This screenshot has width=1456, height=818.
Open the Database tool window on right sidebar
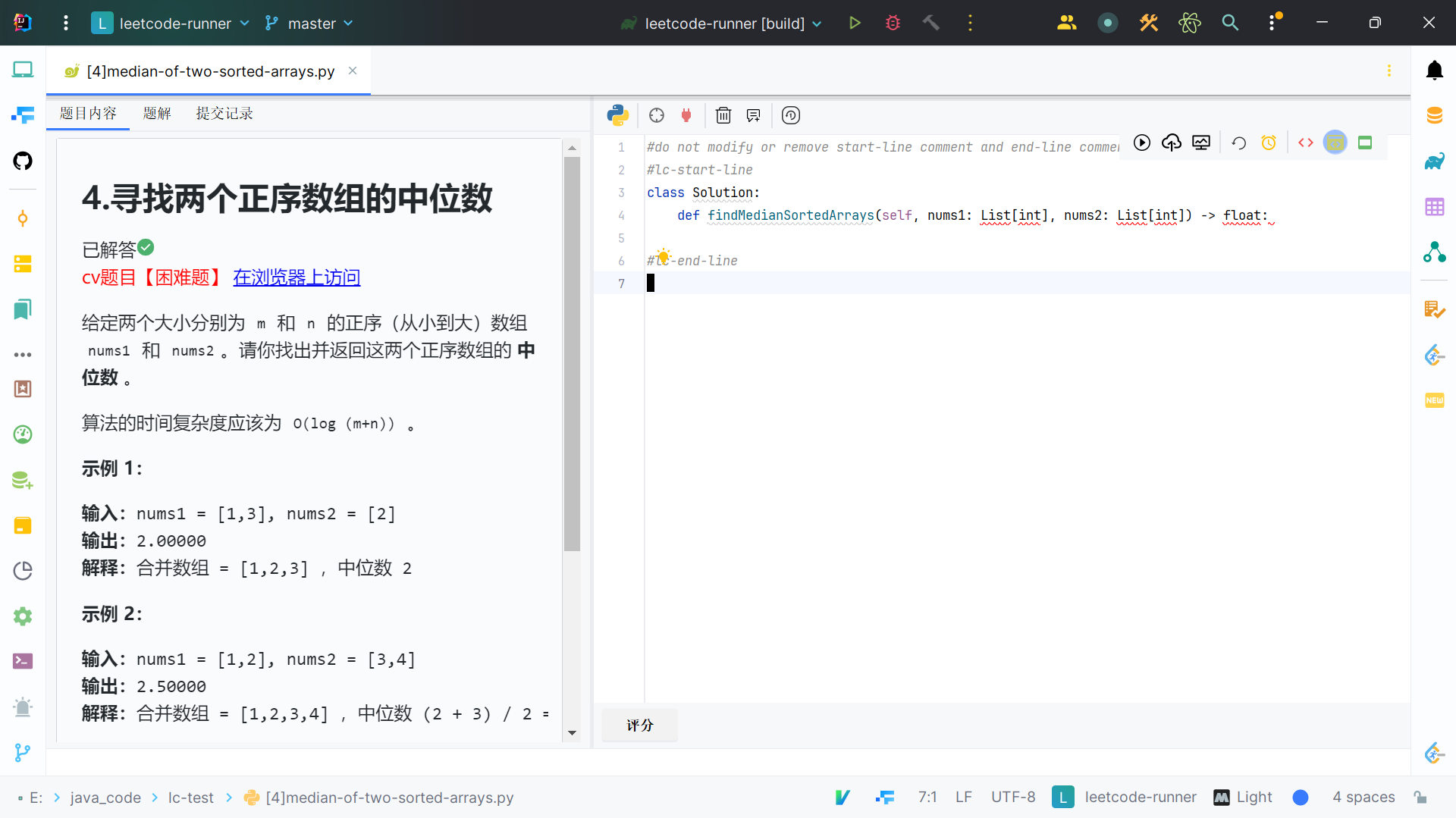point(1434,115)
